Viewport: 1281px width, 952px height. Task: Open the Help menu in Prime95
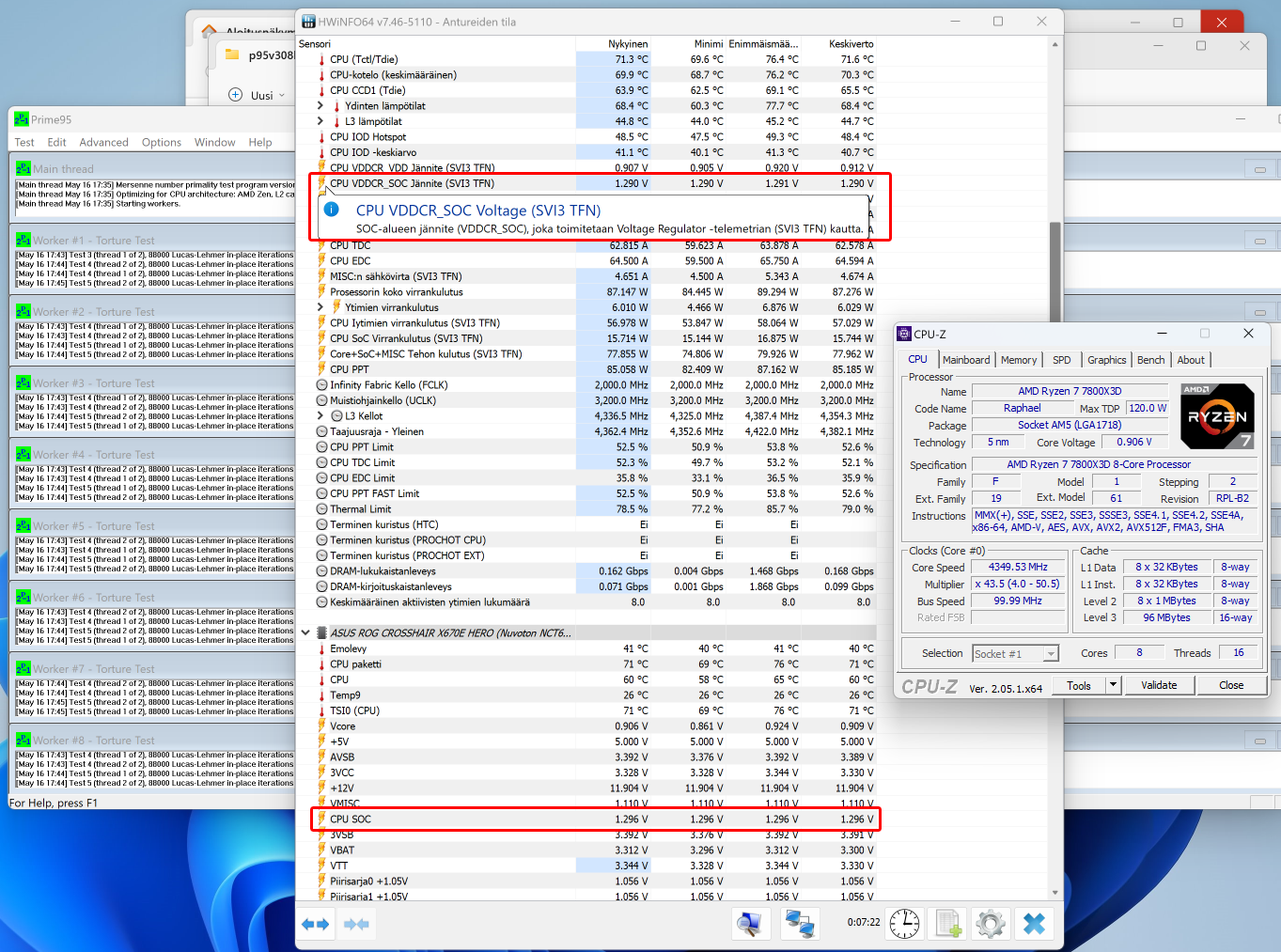point(260,143)
